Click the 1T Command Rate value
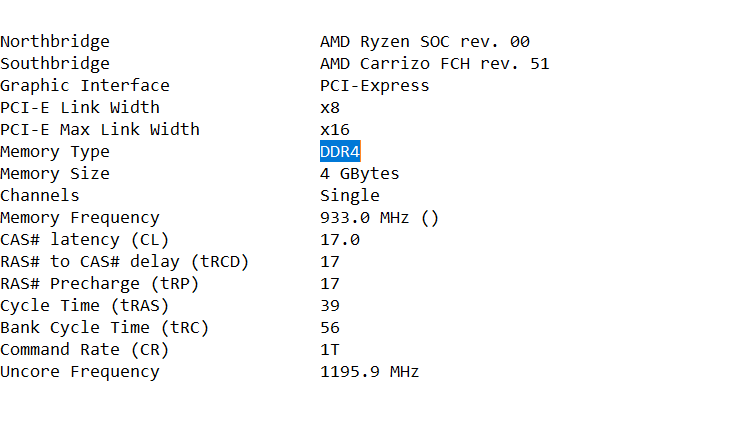 point(330,350)
